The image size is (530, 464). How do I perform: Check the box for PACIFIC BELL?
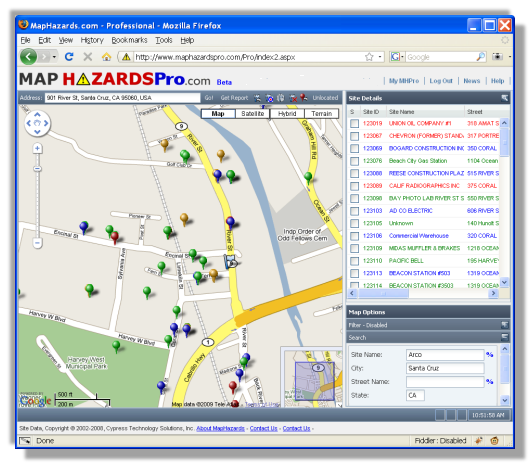click(x=354, y=261)
